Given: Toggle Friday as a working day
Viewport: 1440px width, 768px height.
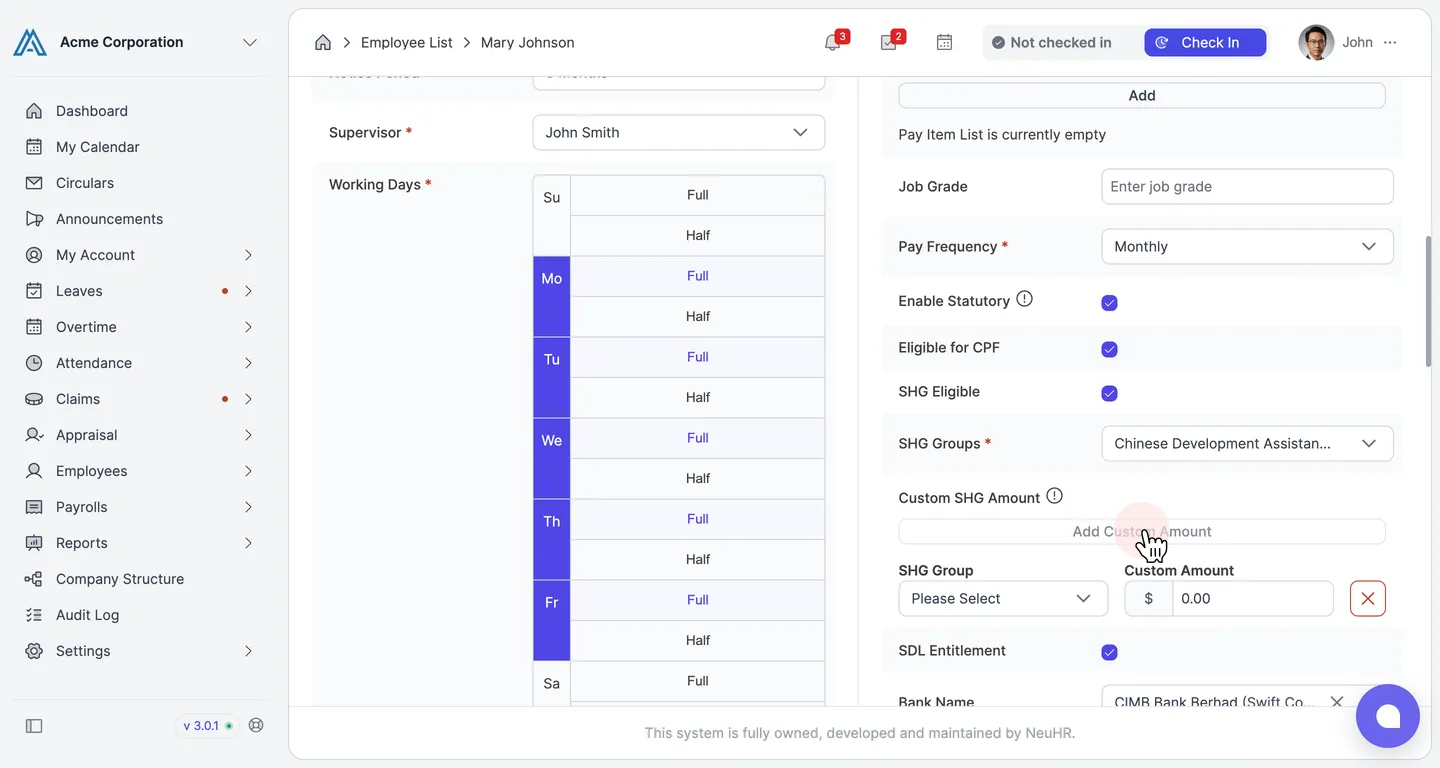Looking at the screenshot, I should (x=552, y=620).
